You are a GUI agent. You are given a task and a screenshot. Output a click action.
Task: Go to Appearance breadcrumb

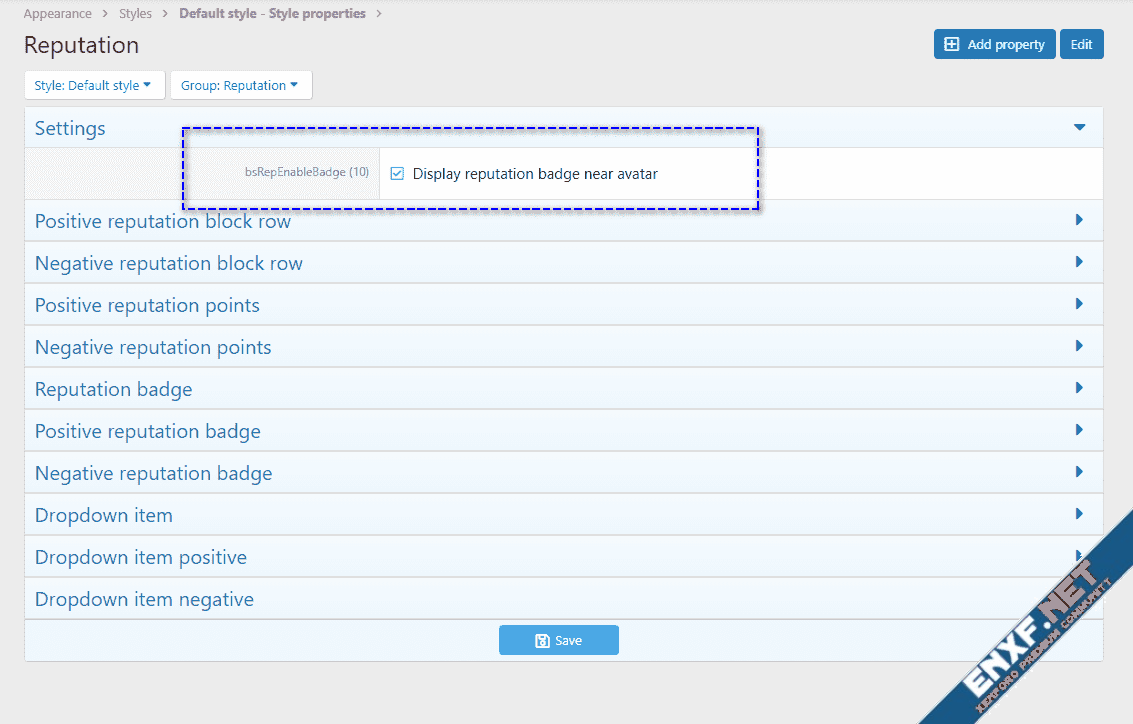point(58,14)
